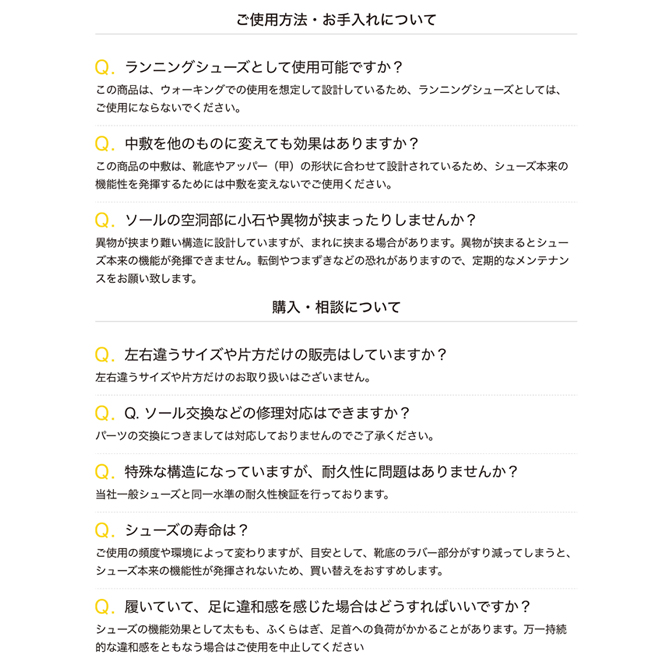Click the yellow Q icon beside the ランニングシューズ question
665x665 pixels.
[x=104, y=67]
